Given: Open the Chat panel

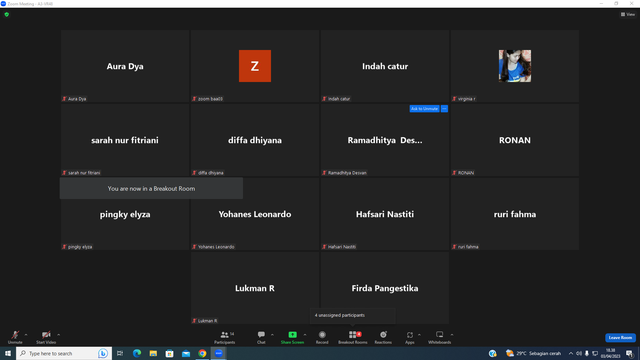Looking at the screenshot, I should (x=261, y=337).
